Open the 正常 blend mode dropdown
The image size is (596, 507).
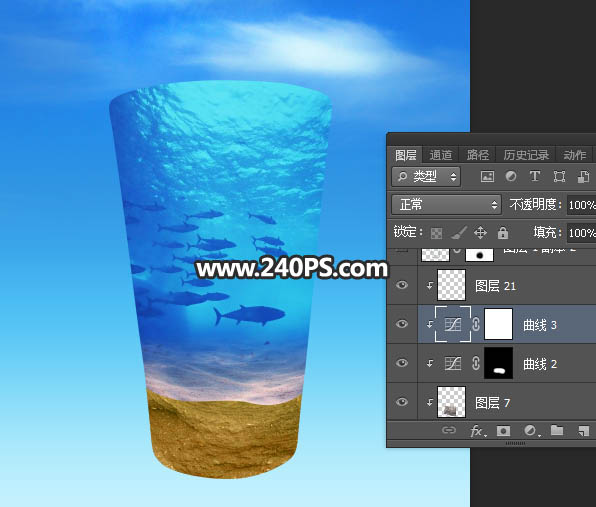coord(446,205)
